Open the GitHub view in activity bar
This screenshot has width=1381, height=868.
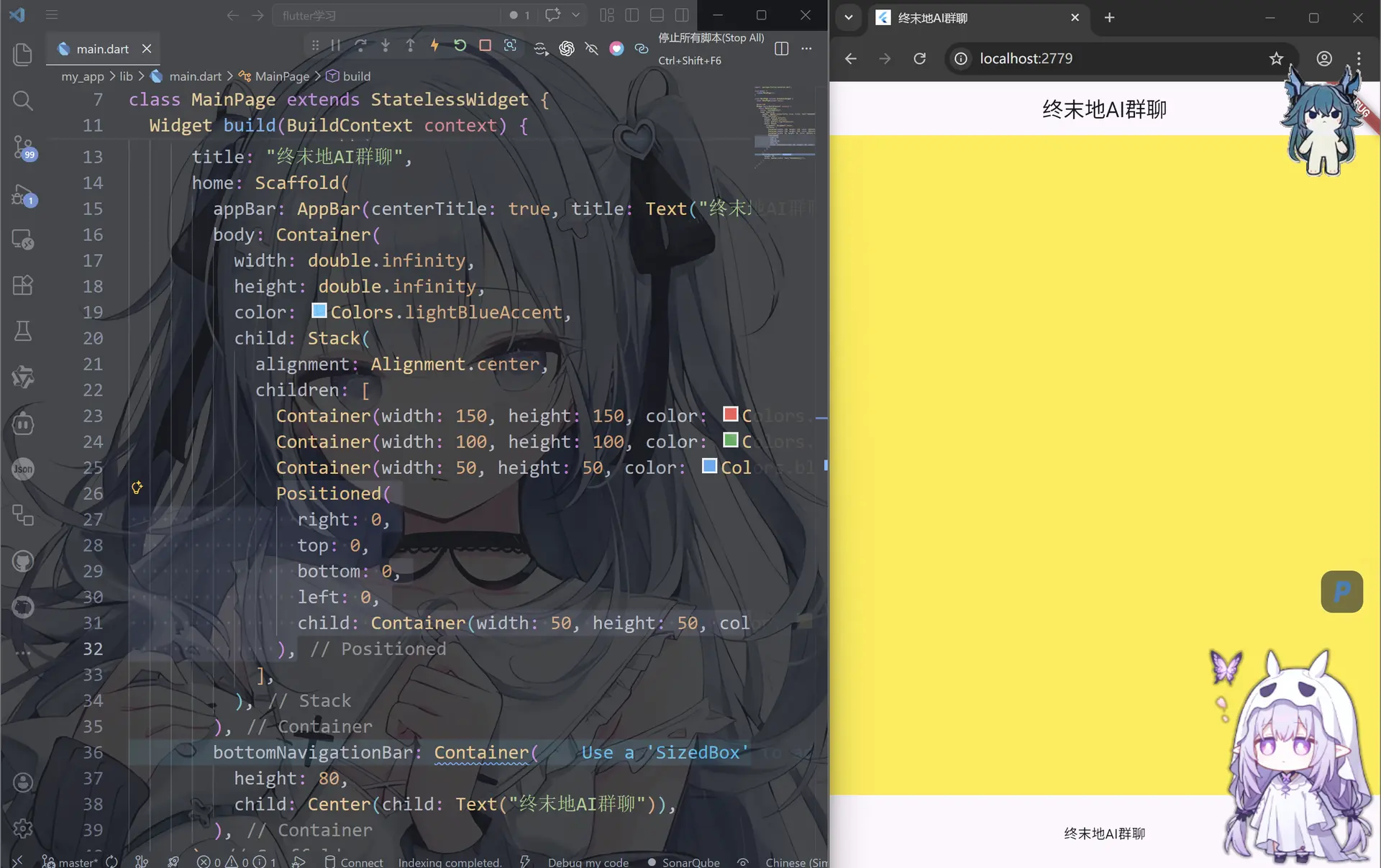[23, 561]
